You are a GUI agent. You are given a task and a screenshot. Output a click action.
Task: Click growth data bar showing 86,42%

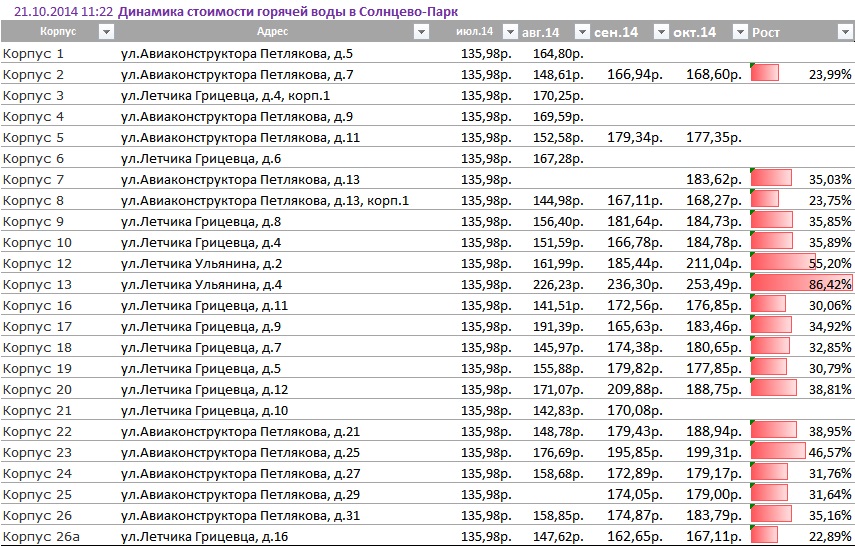[x=801, y=283]
